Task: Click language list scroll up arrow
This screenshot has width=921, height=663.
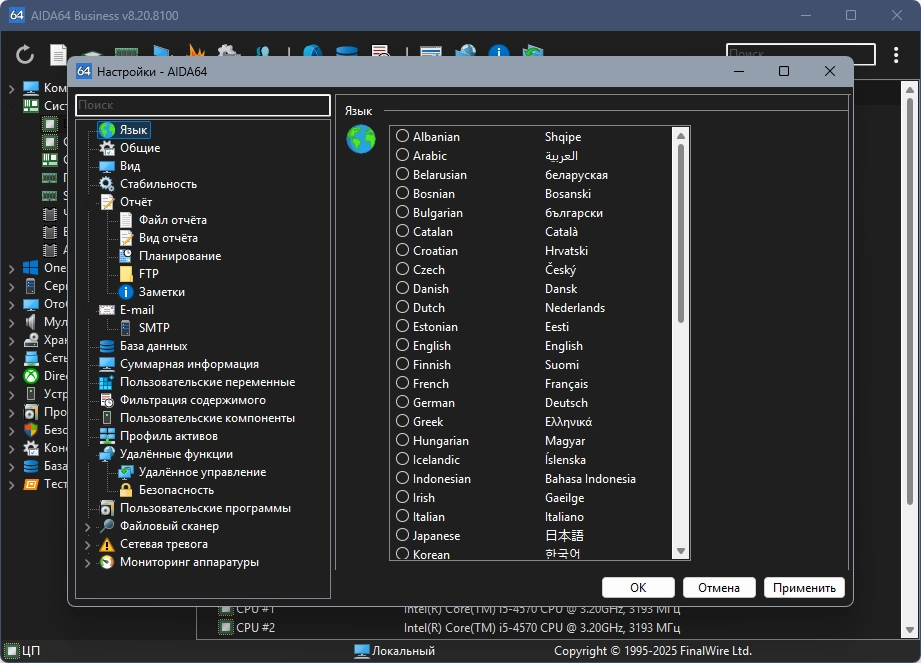Action: click(x=681, y=136)
